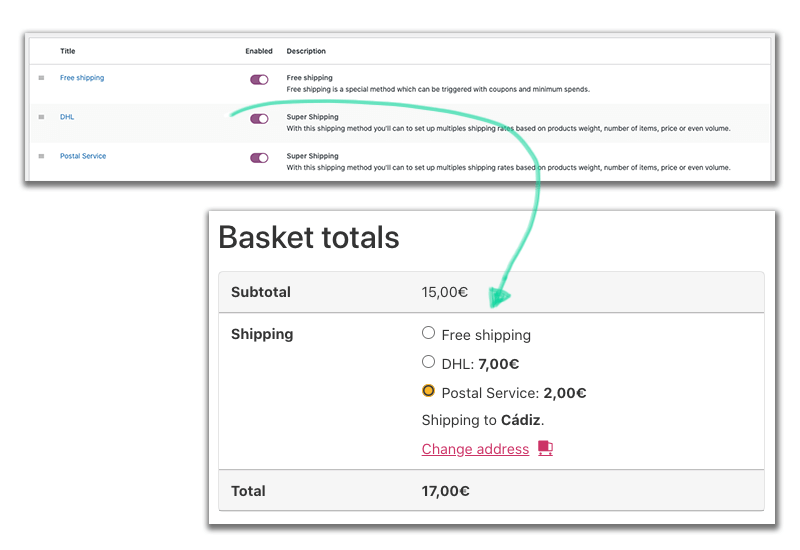Turn off the DHL enabled switch
This screenshot has width=800, height=550.
tap(259, 119)
